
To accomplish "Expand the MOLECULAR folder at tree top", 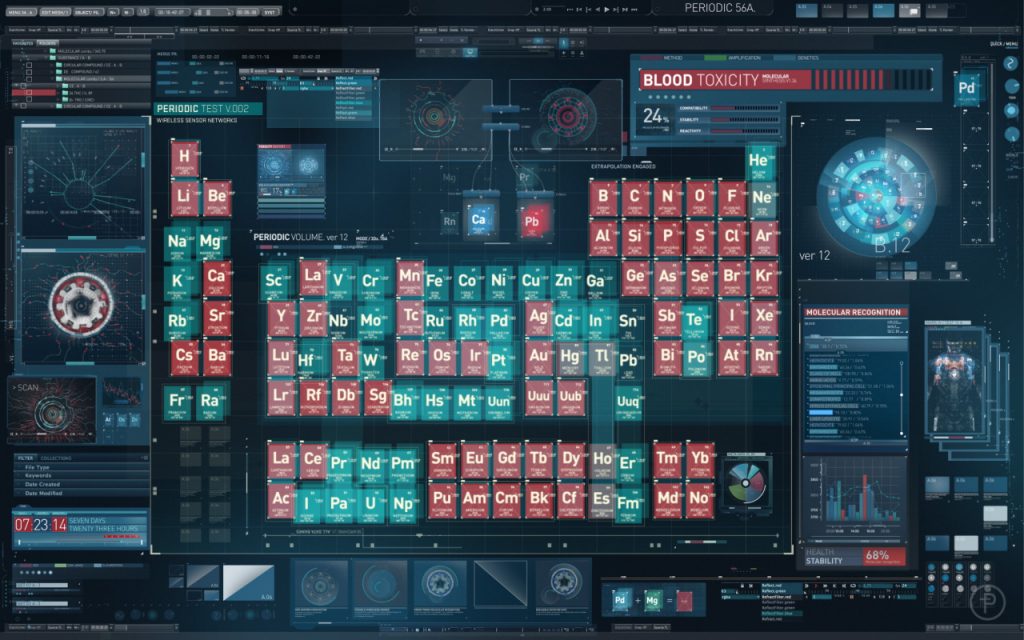I will [x=45, y=51].
